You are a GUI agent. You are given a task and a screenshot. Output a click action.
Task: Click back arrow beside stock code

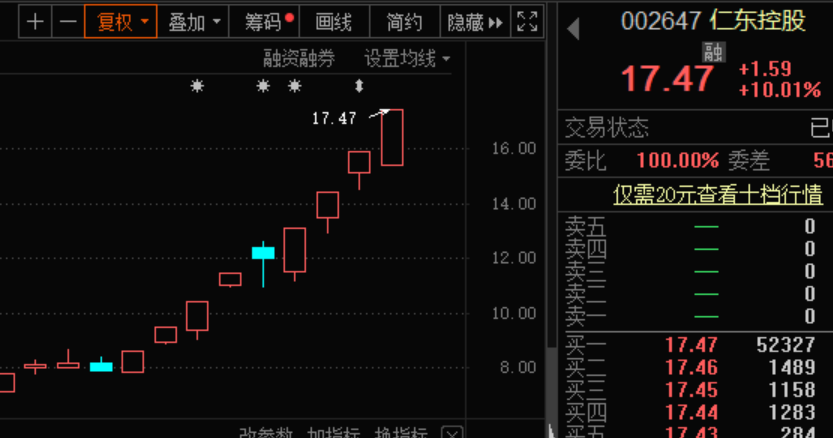click(x=573, y=28)
